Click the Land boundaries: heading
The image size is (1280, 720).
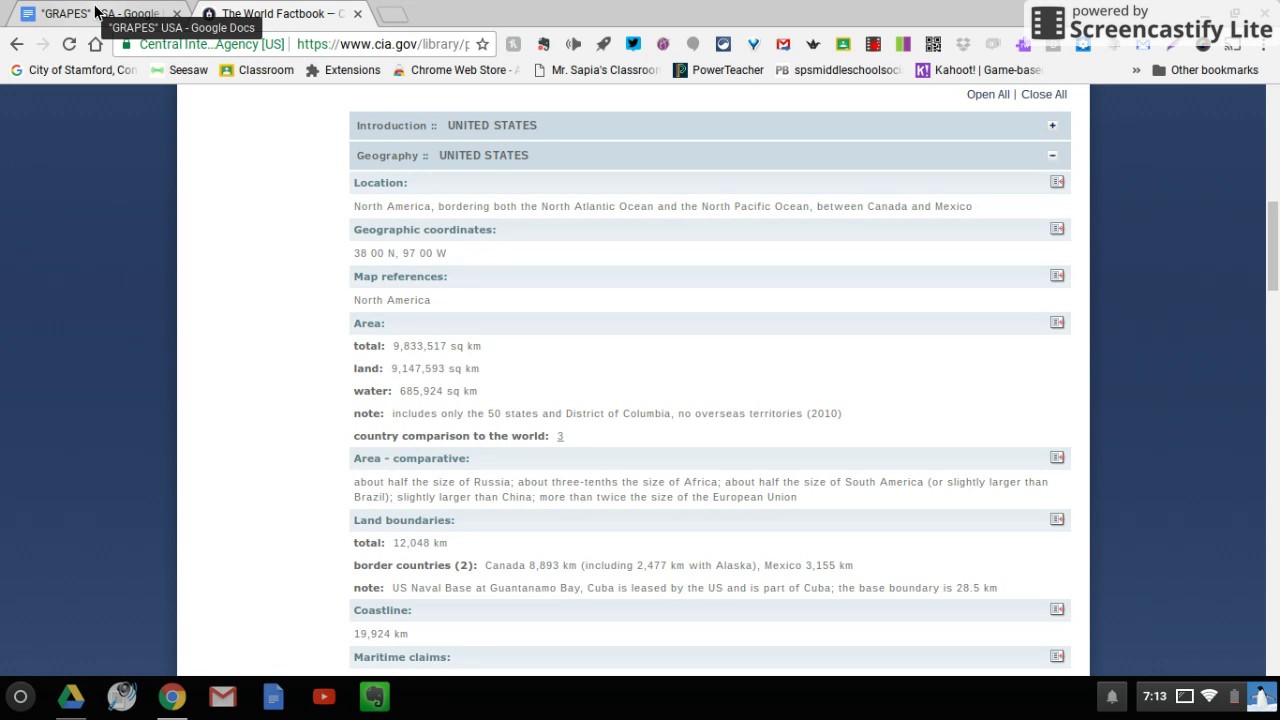[x=404, y=521]
